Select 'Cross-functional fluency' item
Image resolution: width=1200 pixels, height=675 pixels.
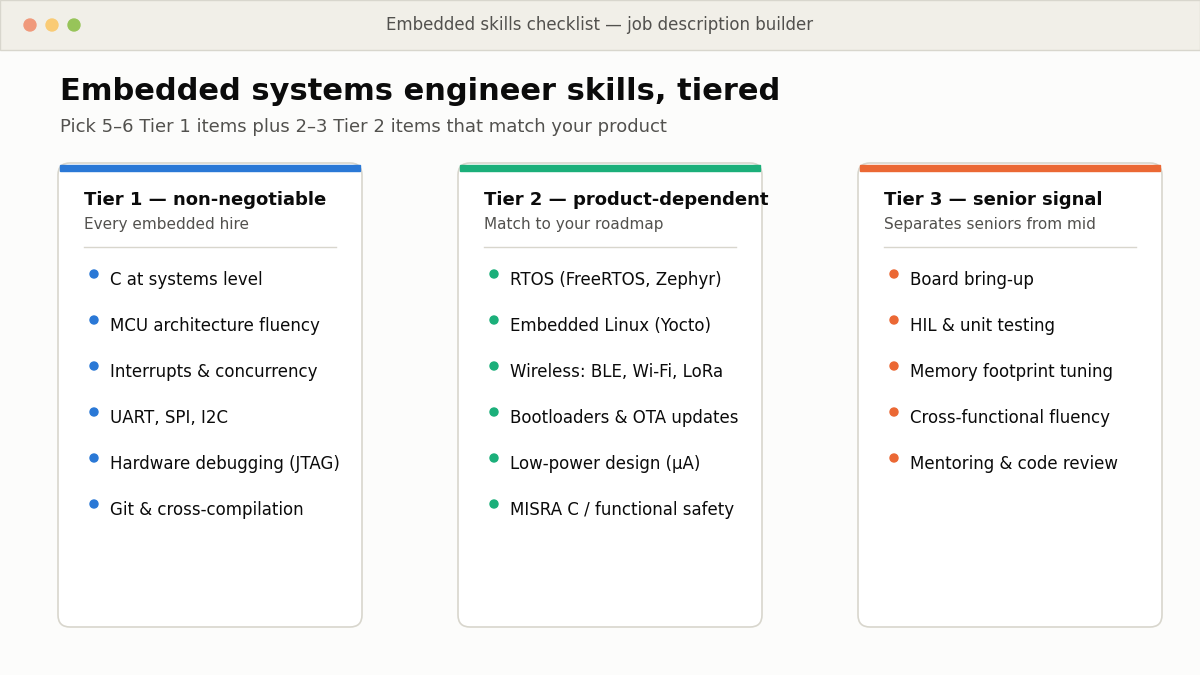[x=1010, y=418]
